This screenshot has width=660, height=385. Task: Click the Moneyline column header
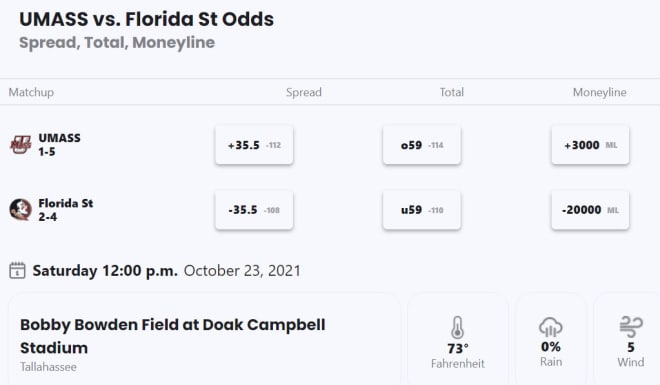pyautogui.click(x=599, y=92)
